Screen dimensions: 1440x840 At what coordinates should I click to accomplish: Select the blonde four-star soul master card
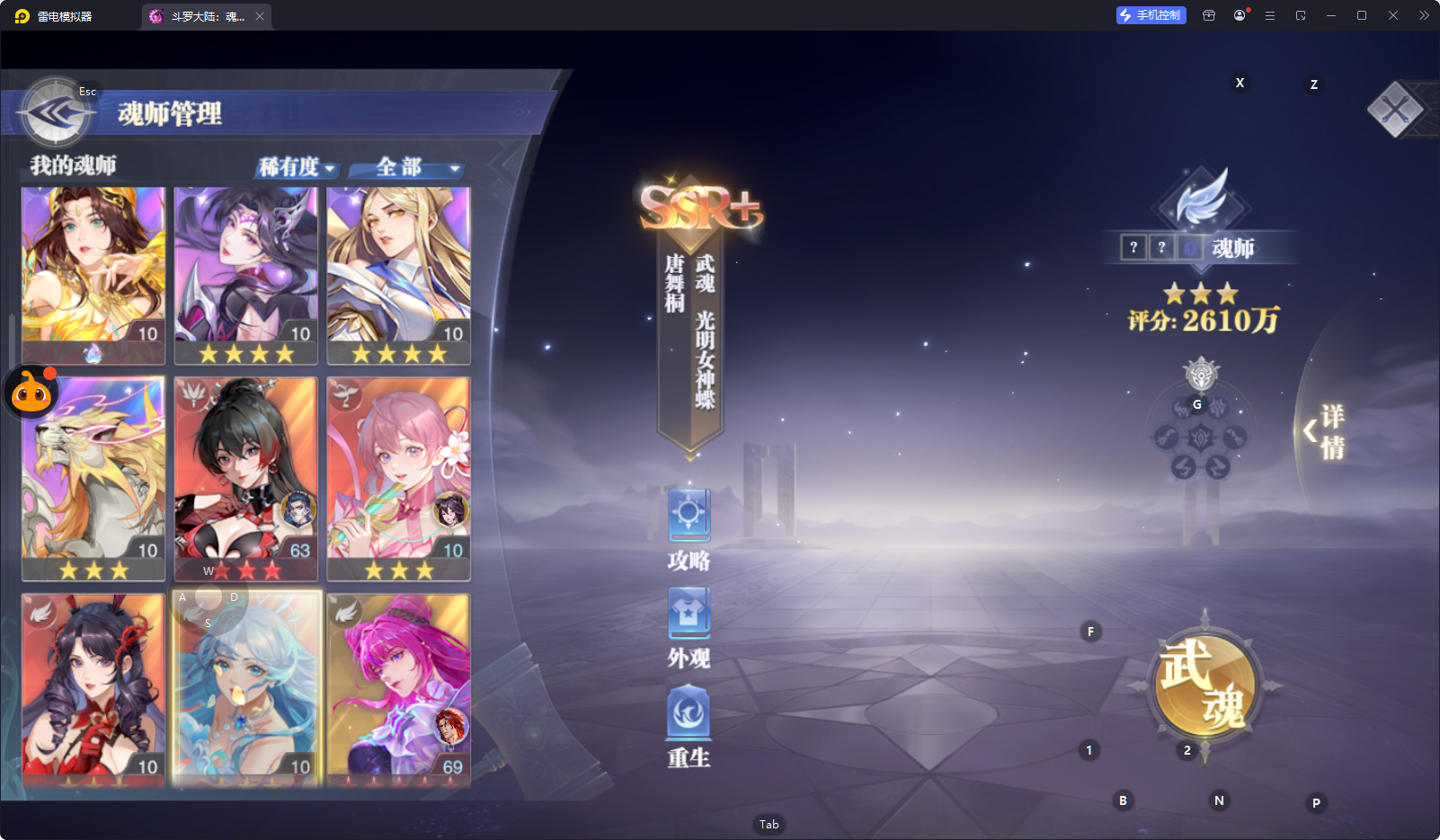tap(399, 275)
